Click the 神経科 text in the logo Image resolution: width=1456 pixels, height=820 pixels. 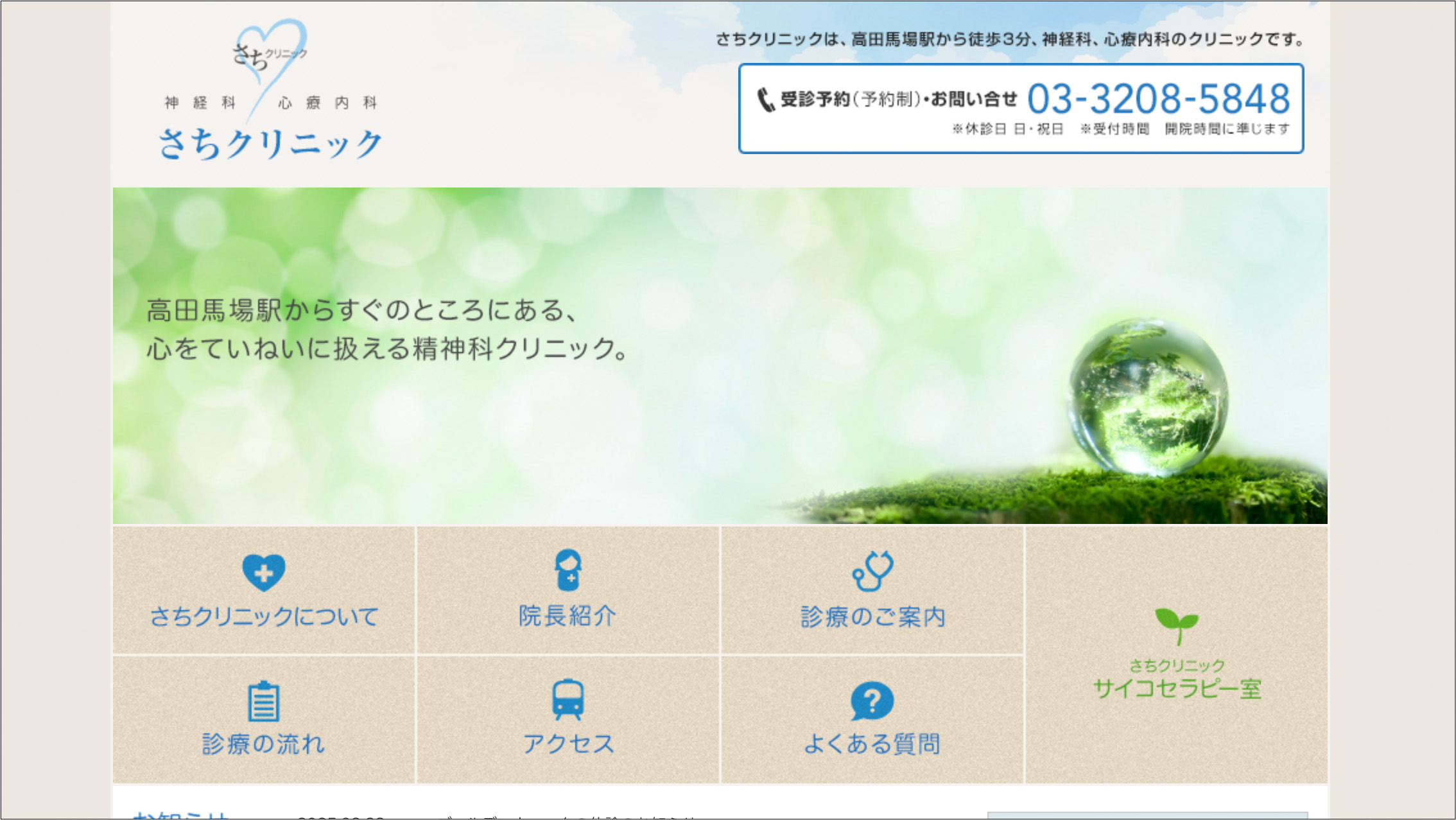pos(200,103)
